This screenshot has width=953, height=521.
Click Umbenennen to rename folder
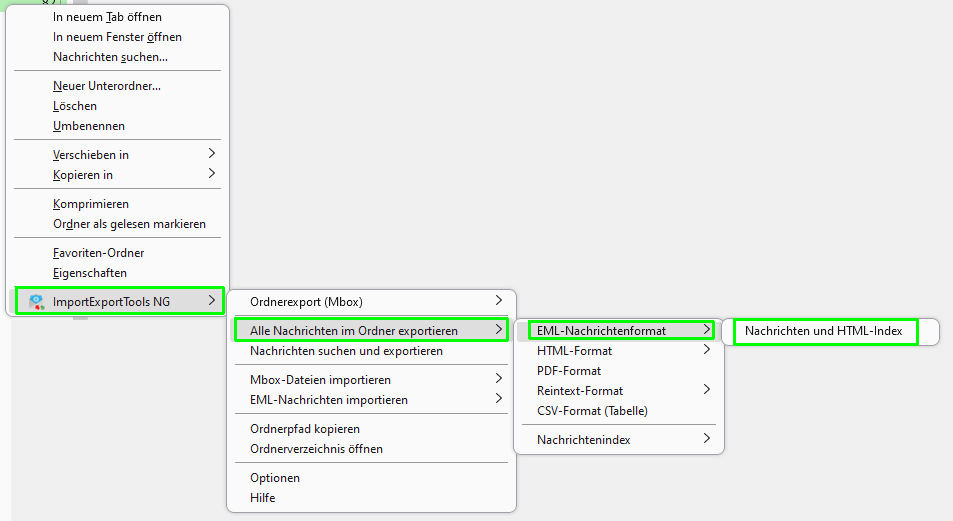[x=89, y=126]
